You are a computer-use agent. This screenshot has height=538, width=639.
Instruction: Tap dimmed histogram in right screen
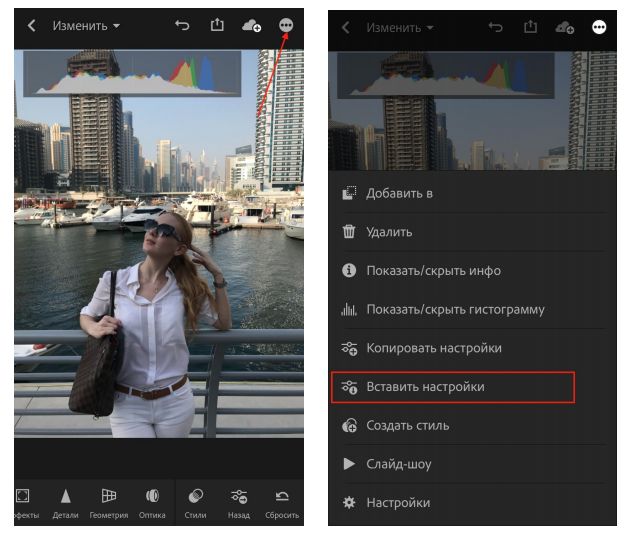click(x=446, y=75)
